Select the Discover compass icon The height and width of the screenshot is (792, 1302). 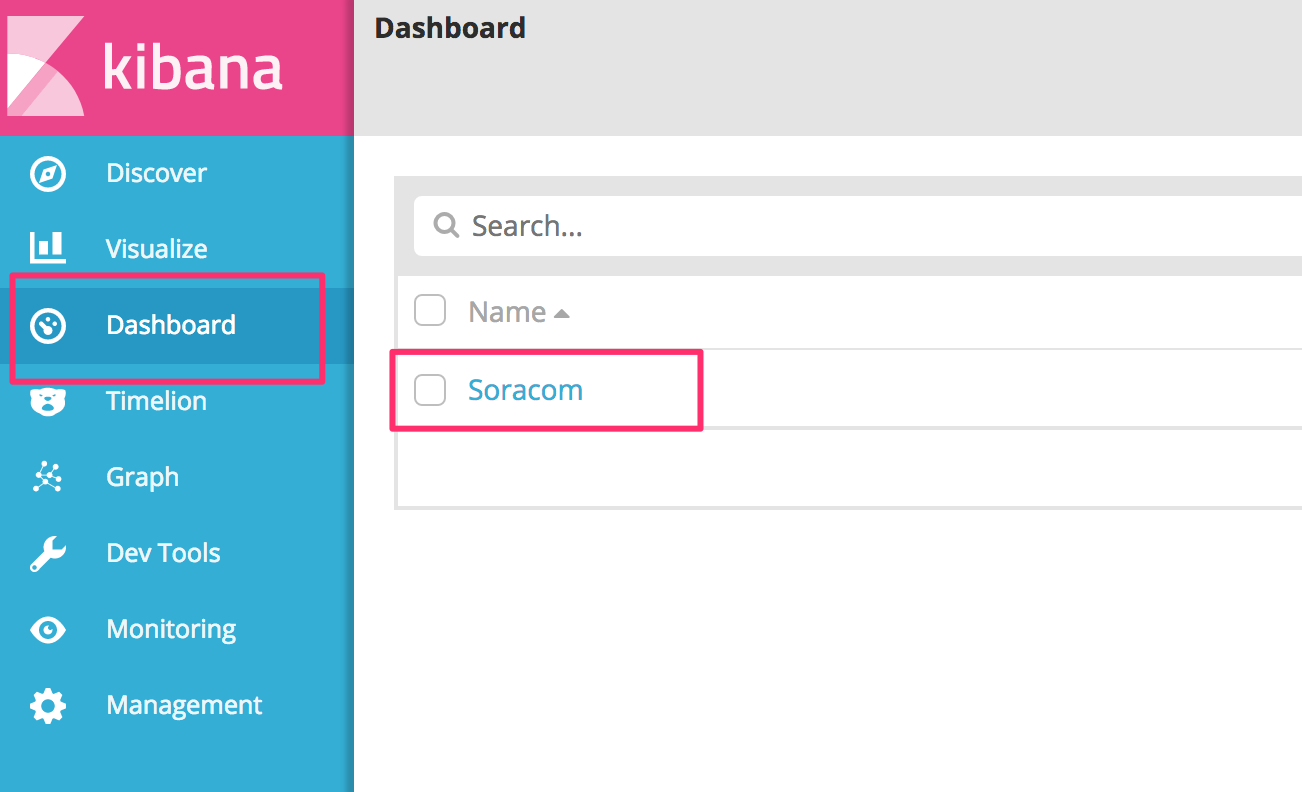(x=48, y=172)
